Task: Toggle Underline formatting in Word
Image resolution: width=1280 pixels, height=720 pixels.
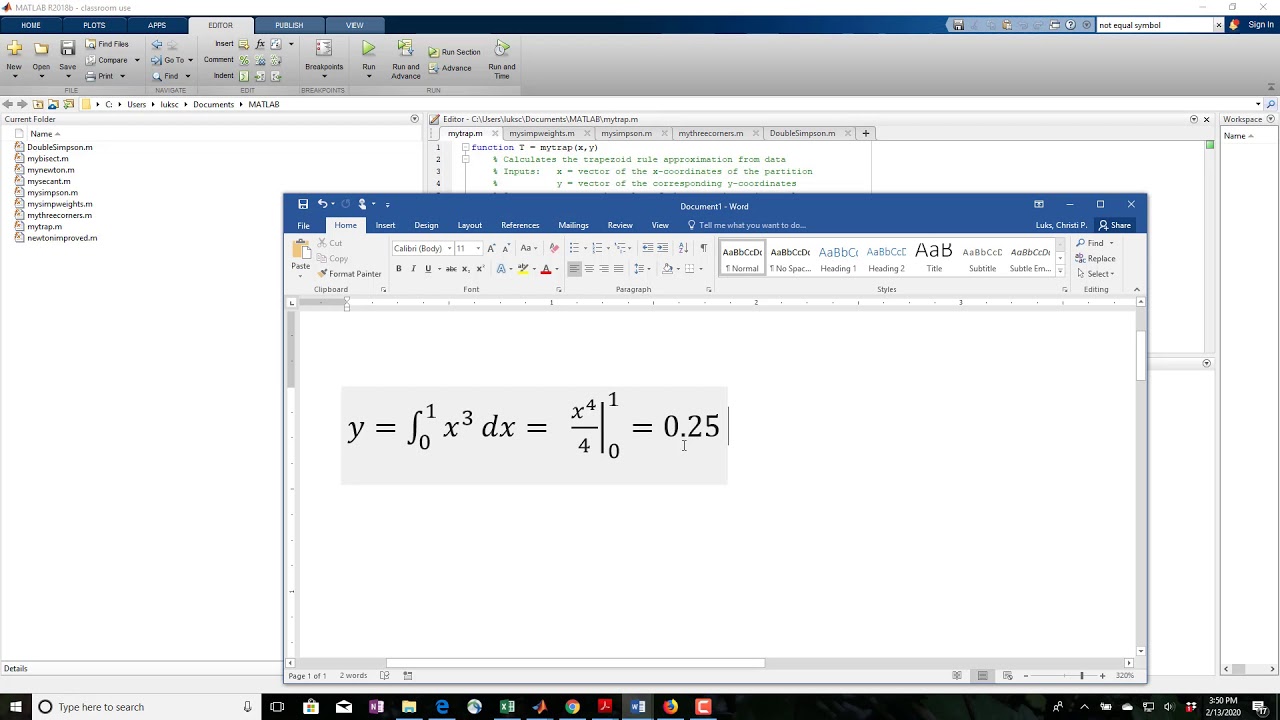Action: pos(428,269)
